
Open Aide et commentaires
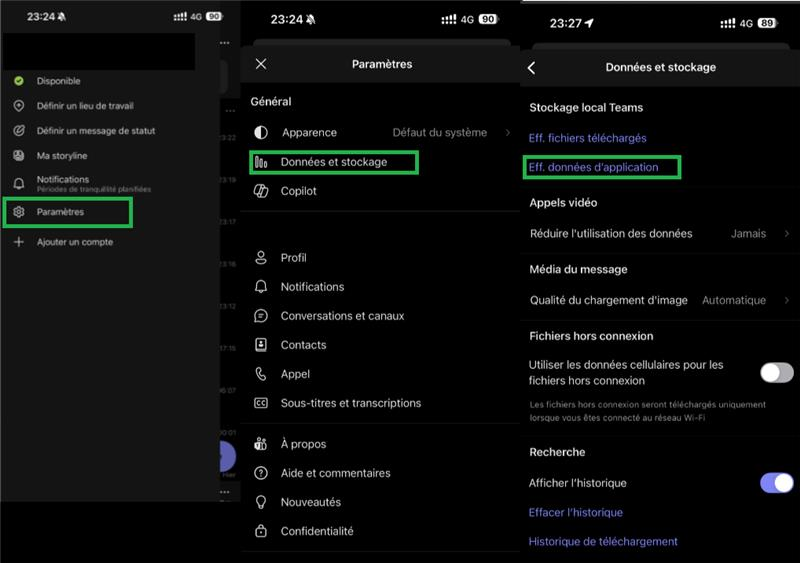pyautogui.click(x=380, y=473)
